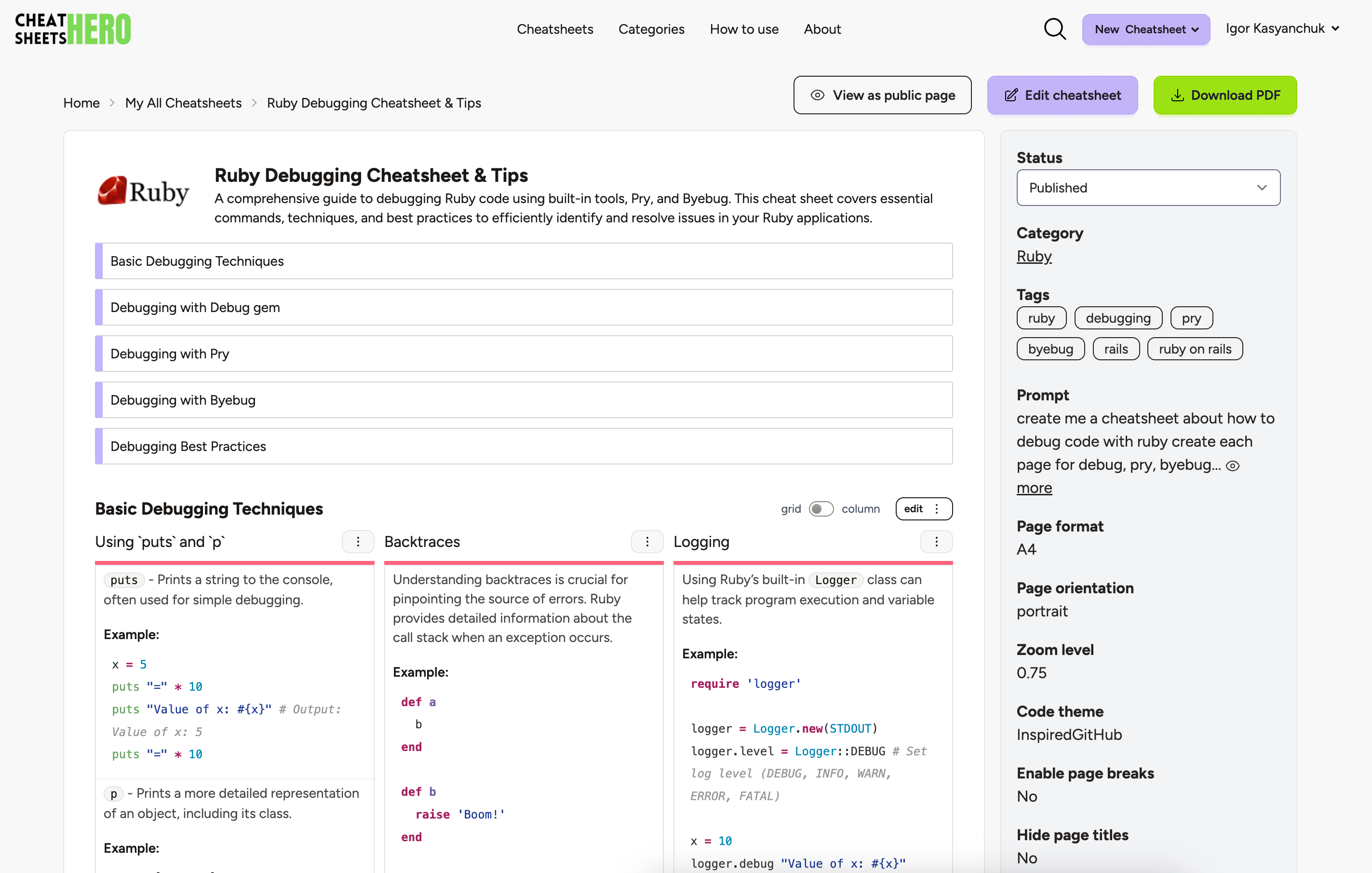The width and height of the screenshot is (1372, 873).
Task: Jump to Debugging Best Practices section
Action: [x=524, y=447]
